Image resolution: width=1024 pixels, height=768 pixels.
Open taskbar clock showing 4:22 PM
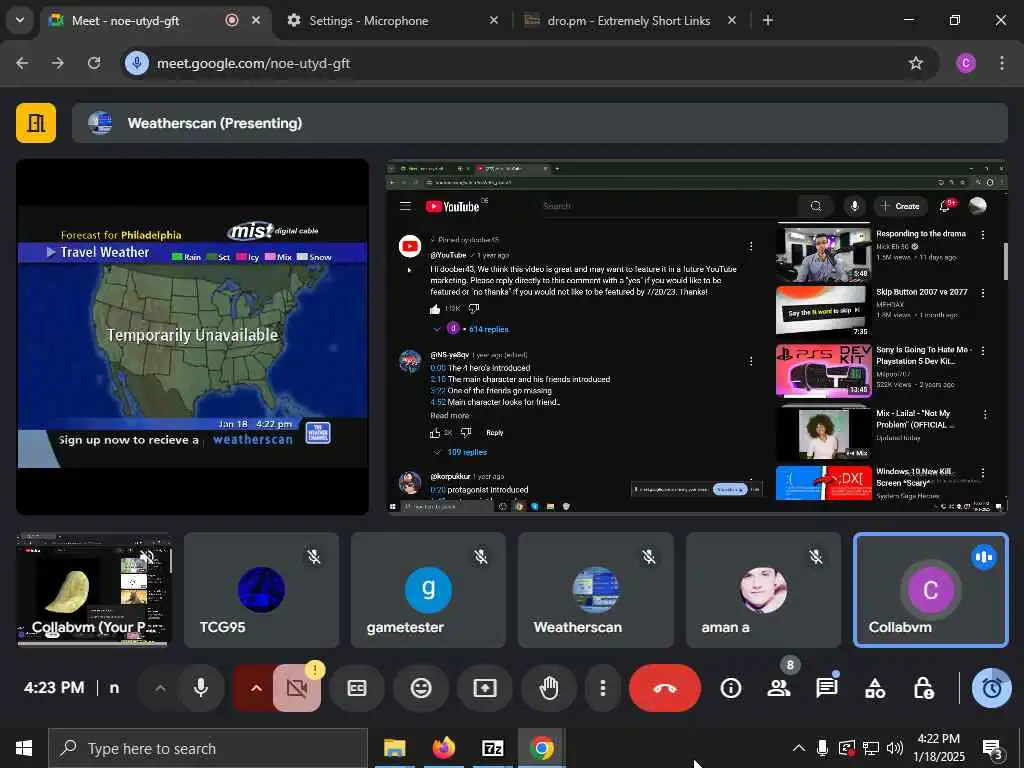coord(940,748)
